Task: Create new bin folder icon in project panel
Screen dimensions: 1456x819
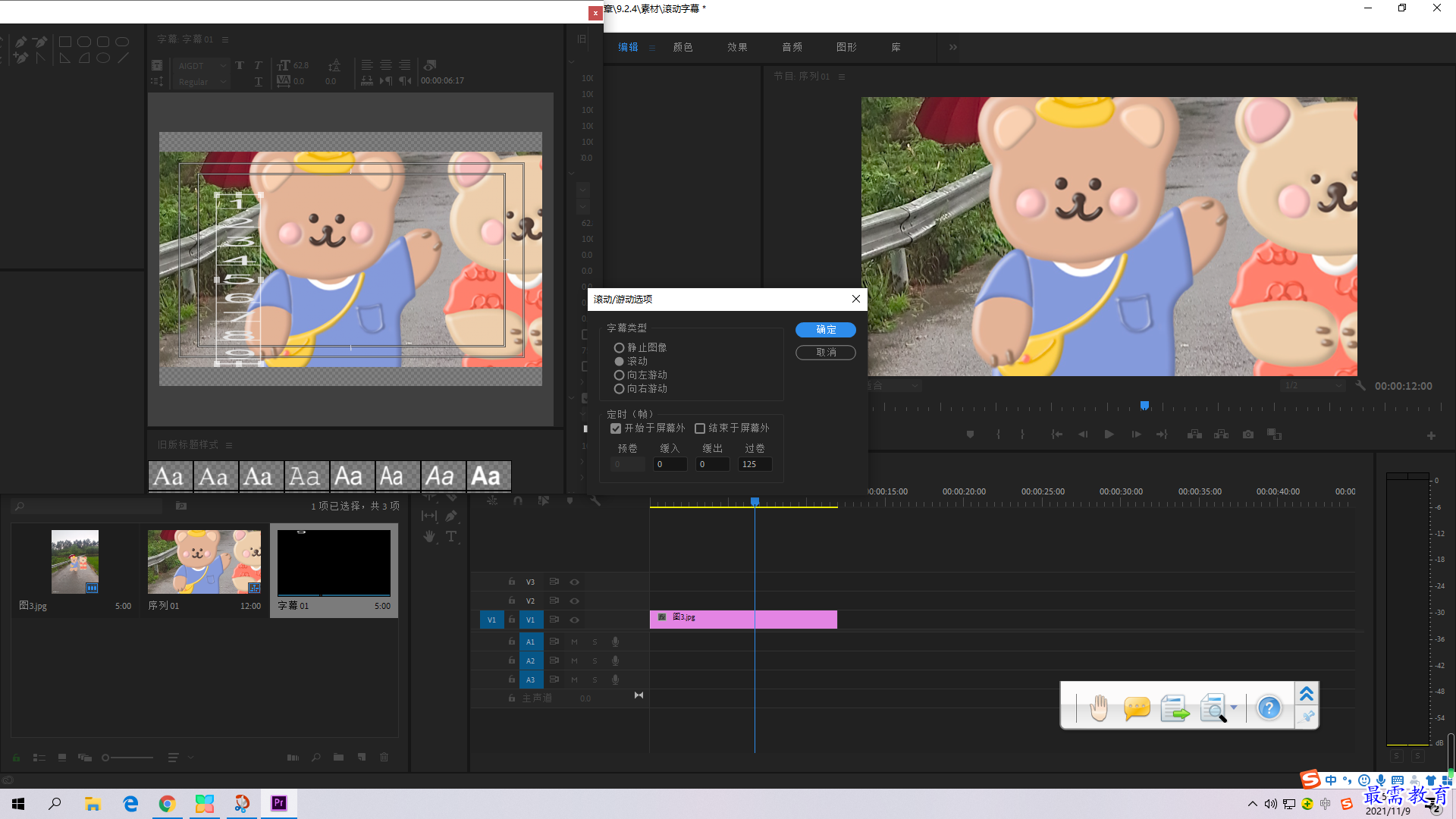Action: pos(338,757)
